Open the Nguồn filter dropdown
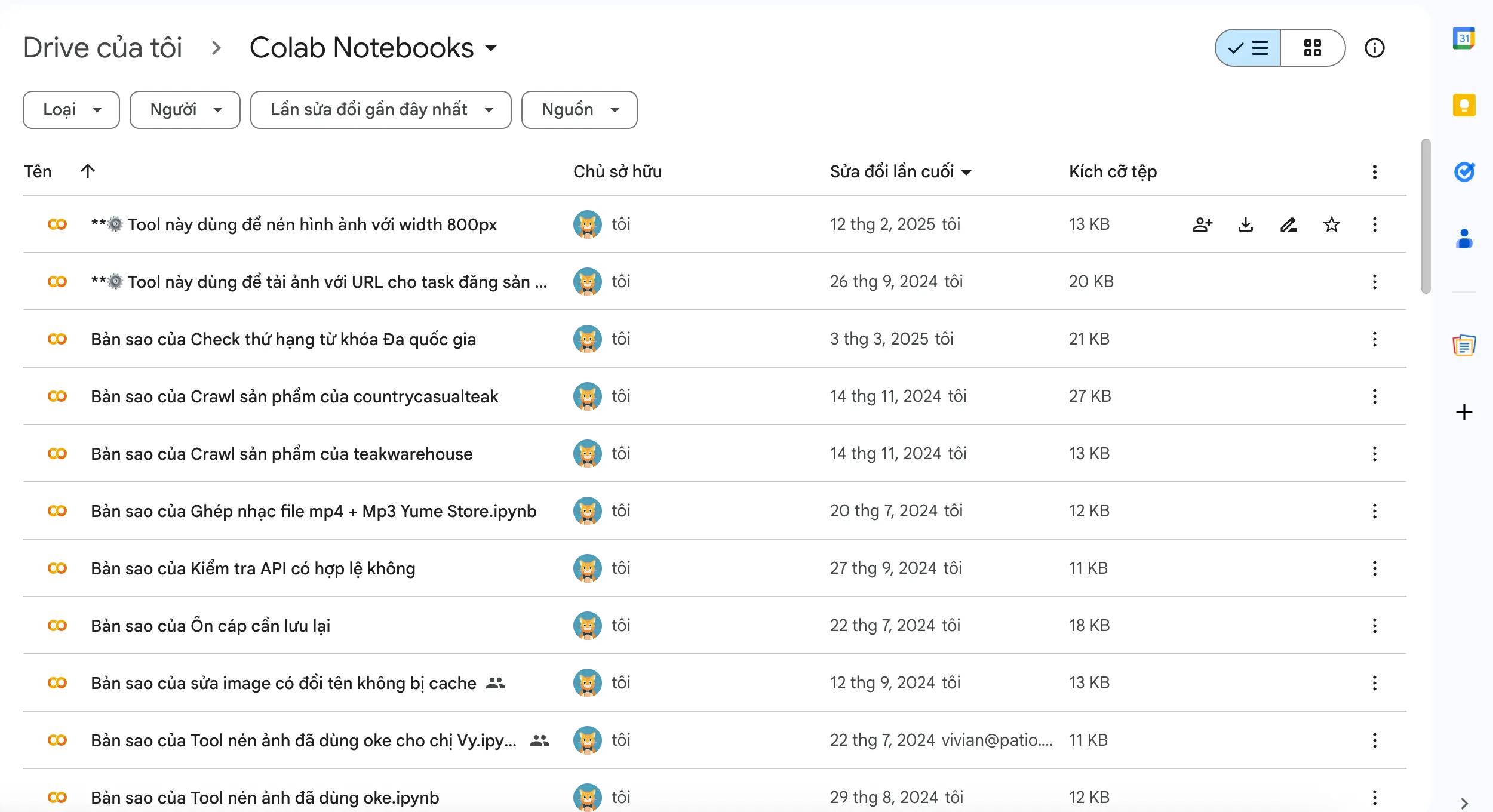The width and height of the screenshot is (1493, 812). 579,109
